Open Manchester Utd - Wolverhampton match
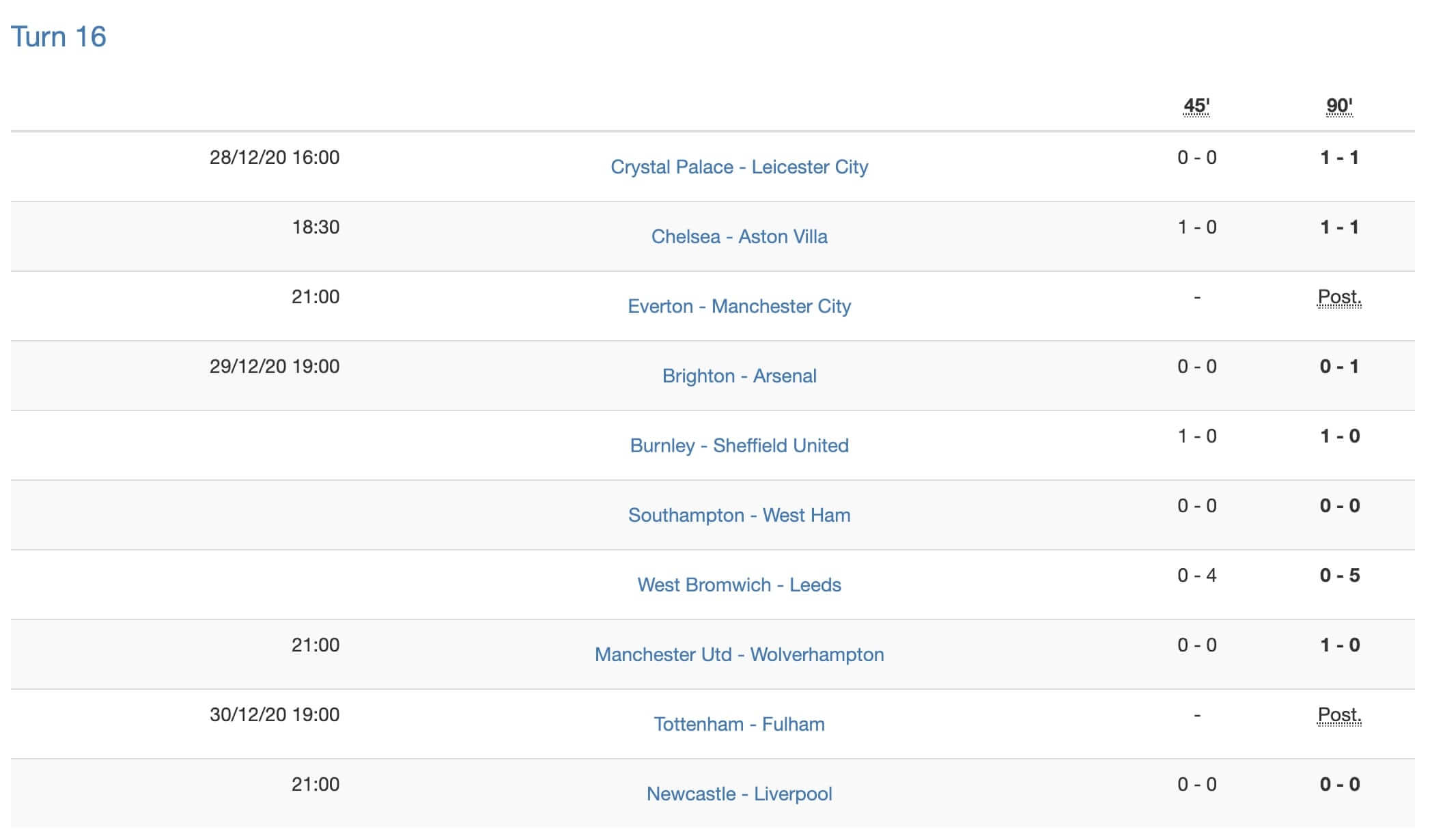This screenshot has height=840, width=1445. tap(739, 654)
